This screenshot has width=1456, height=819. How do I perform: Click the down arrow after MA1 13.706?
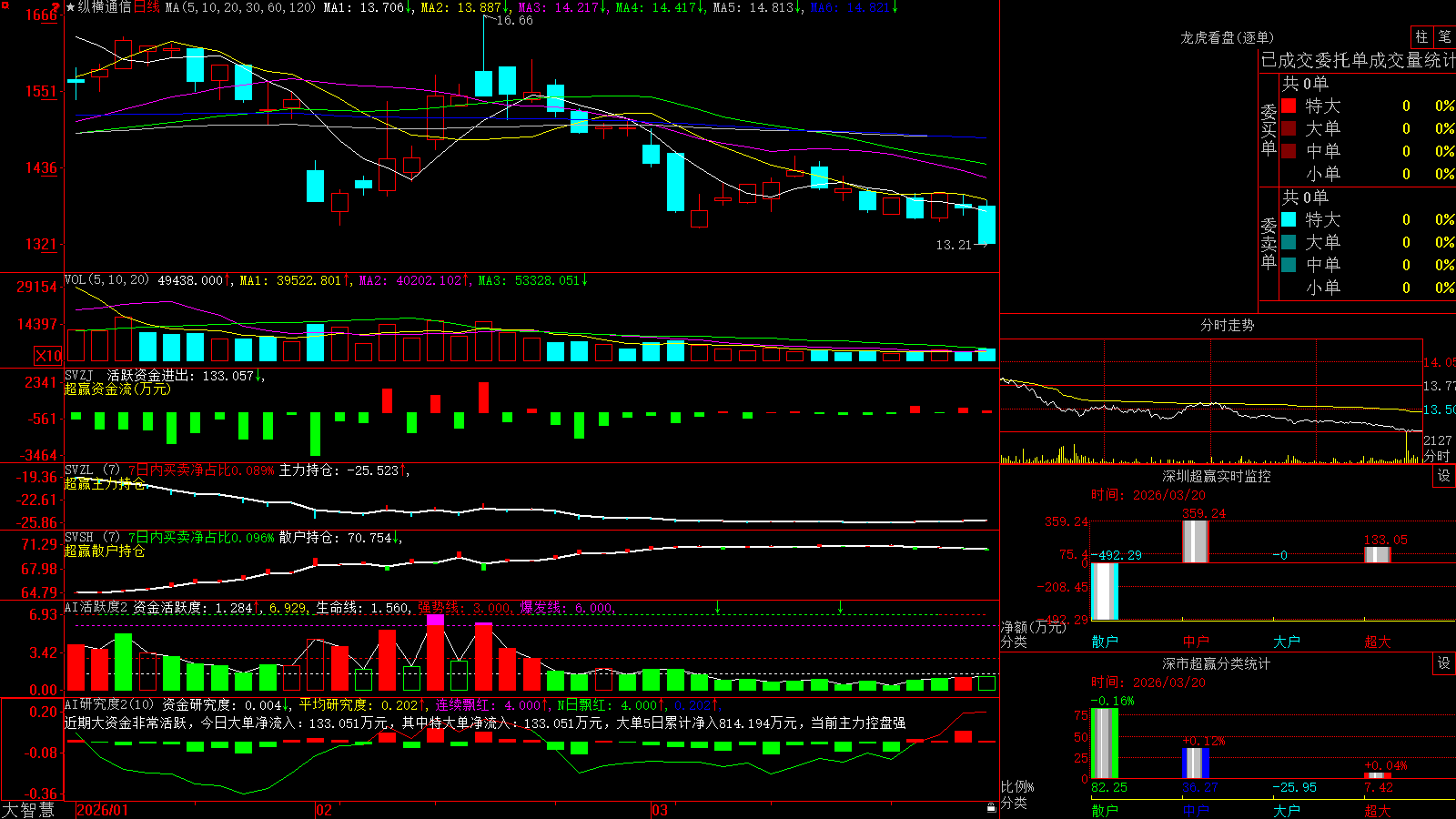pyautogui.click(x=409, y=7)
